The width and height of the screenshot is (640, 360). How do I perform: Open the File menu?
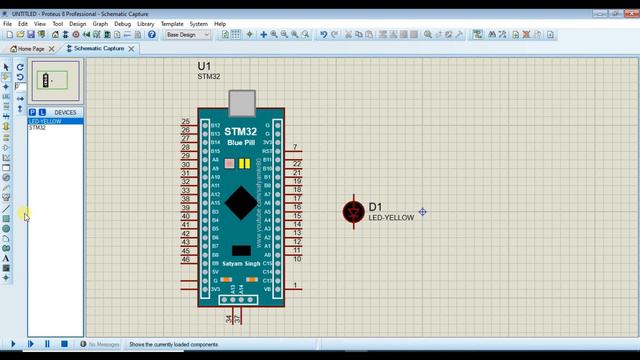pos(7,24)
